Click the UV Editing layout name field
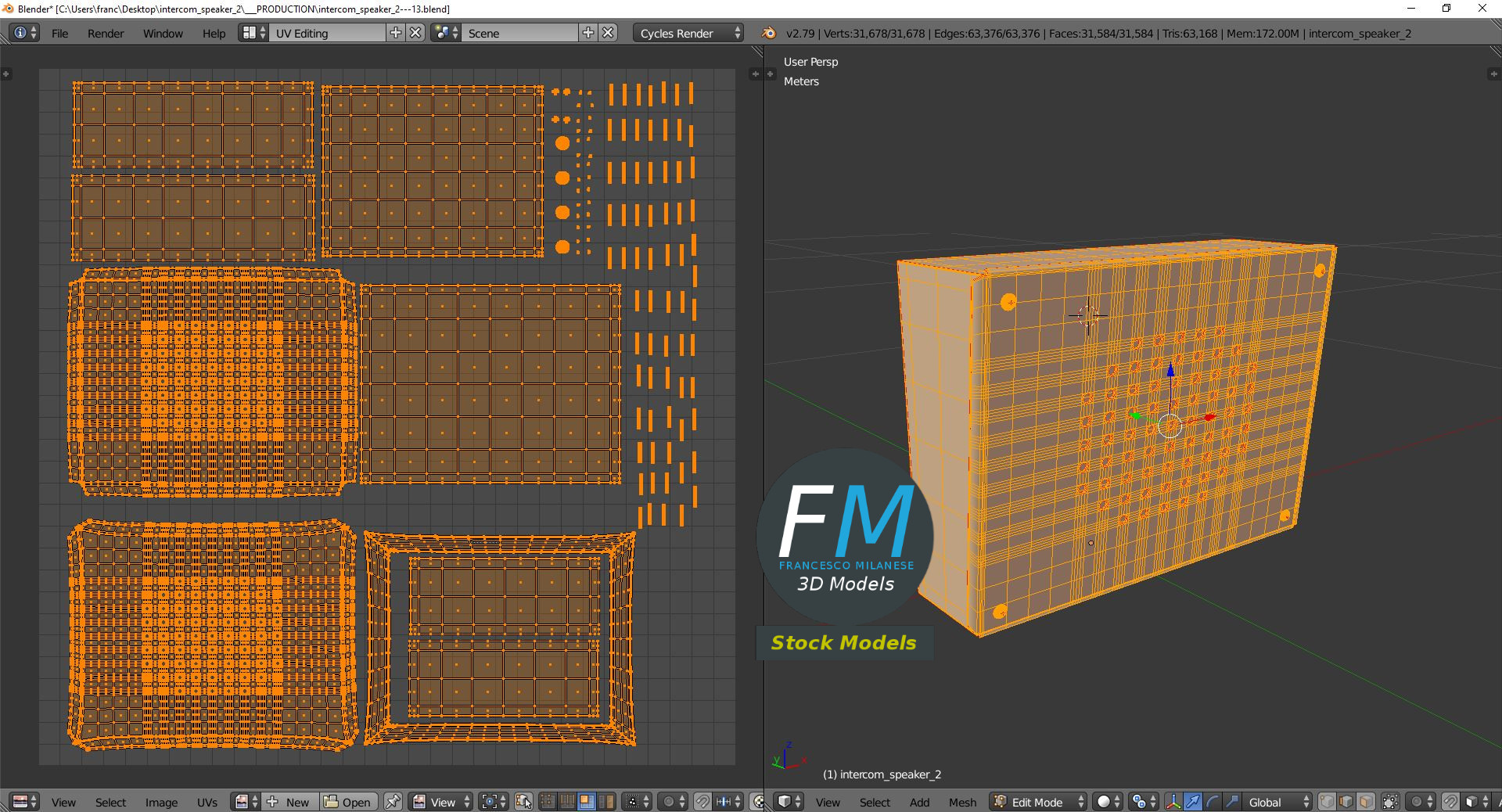Viewport: 1502px width, 812px height. pyautogui.click(x=327, y=33)
